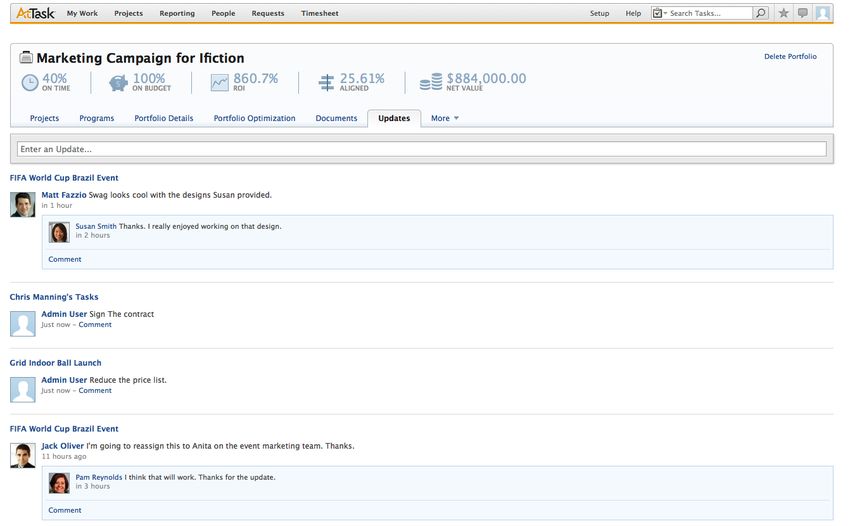
Task: Click the portfolio briefcase icon beside title
Action: (26, 57)
